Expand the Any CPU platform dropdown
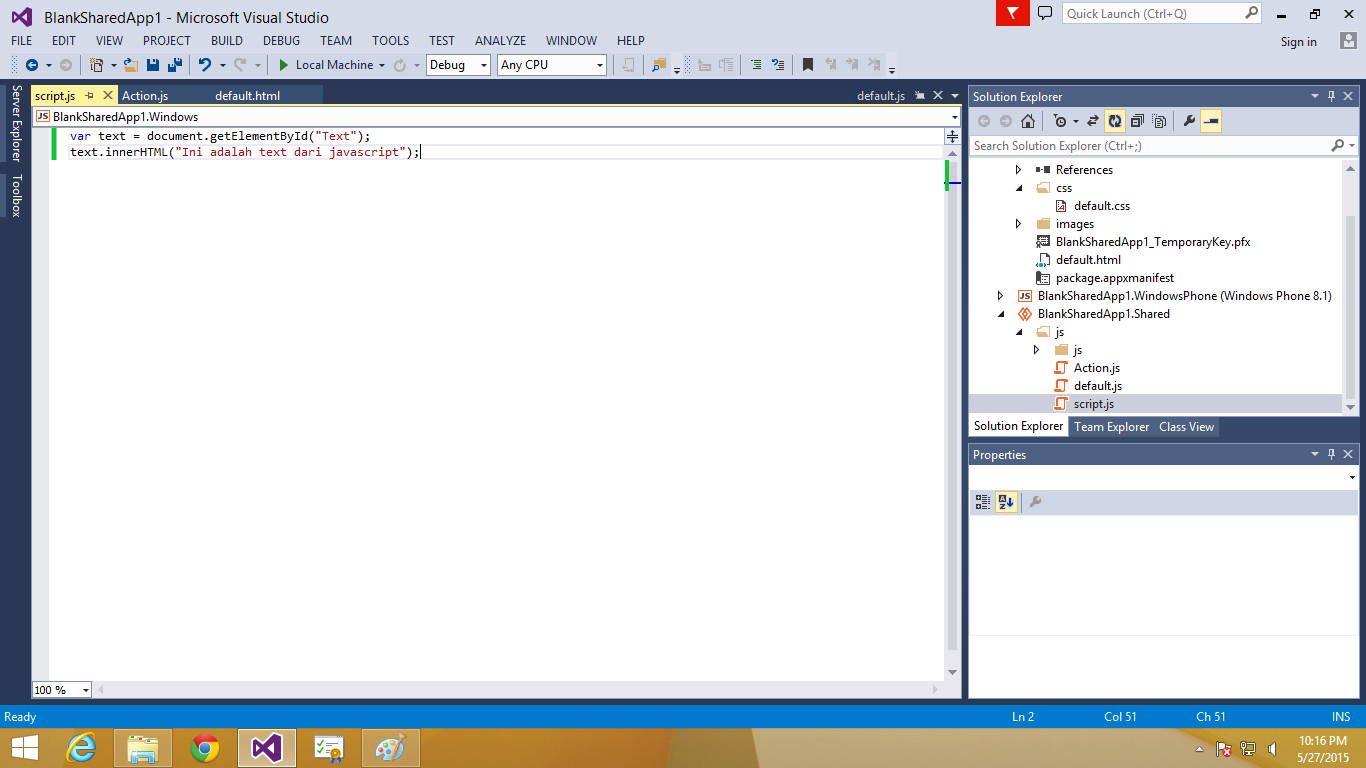Viewport: 1366px width, 768px height. [x=598, y=64]
